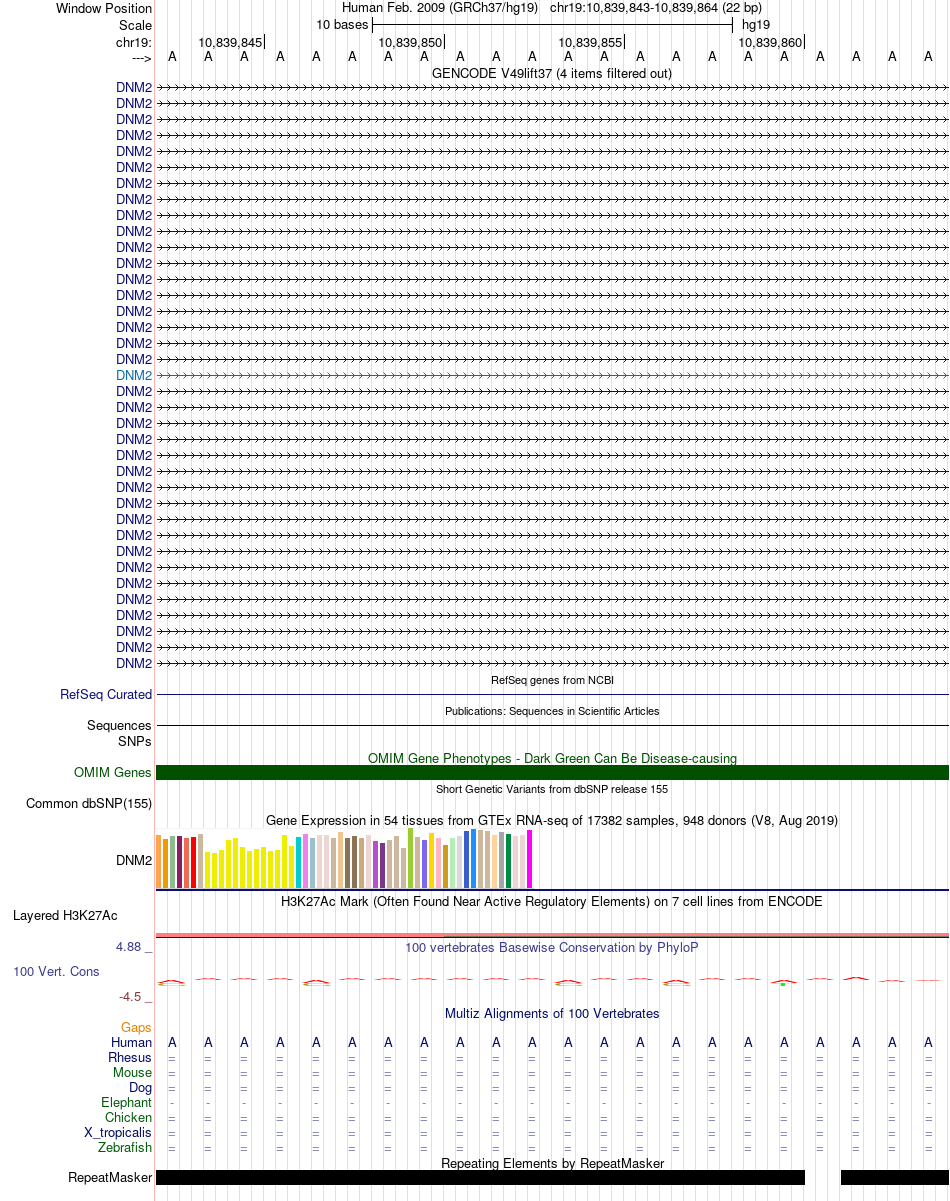This screenshot has height=1201, width=950.
Task: Click the hg19 label beside the scale bar
Action: pyautogui.click(x=756, y=24)
